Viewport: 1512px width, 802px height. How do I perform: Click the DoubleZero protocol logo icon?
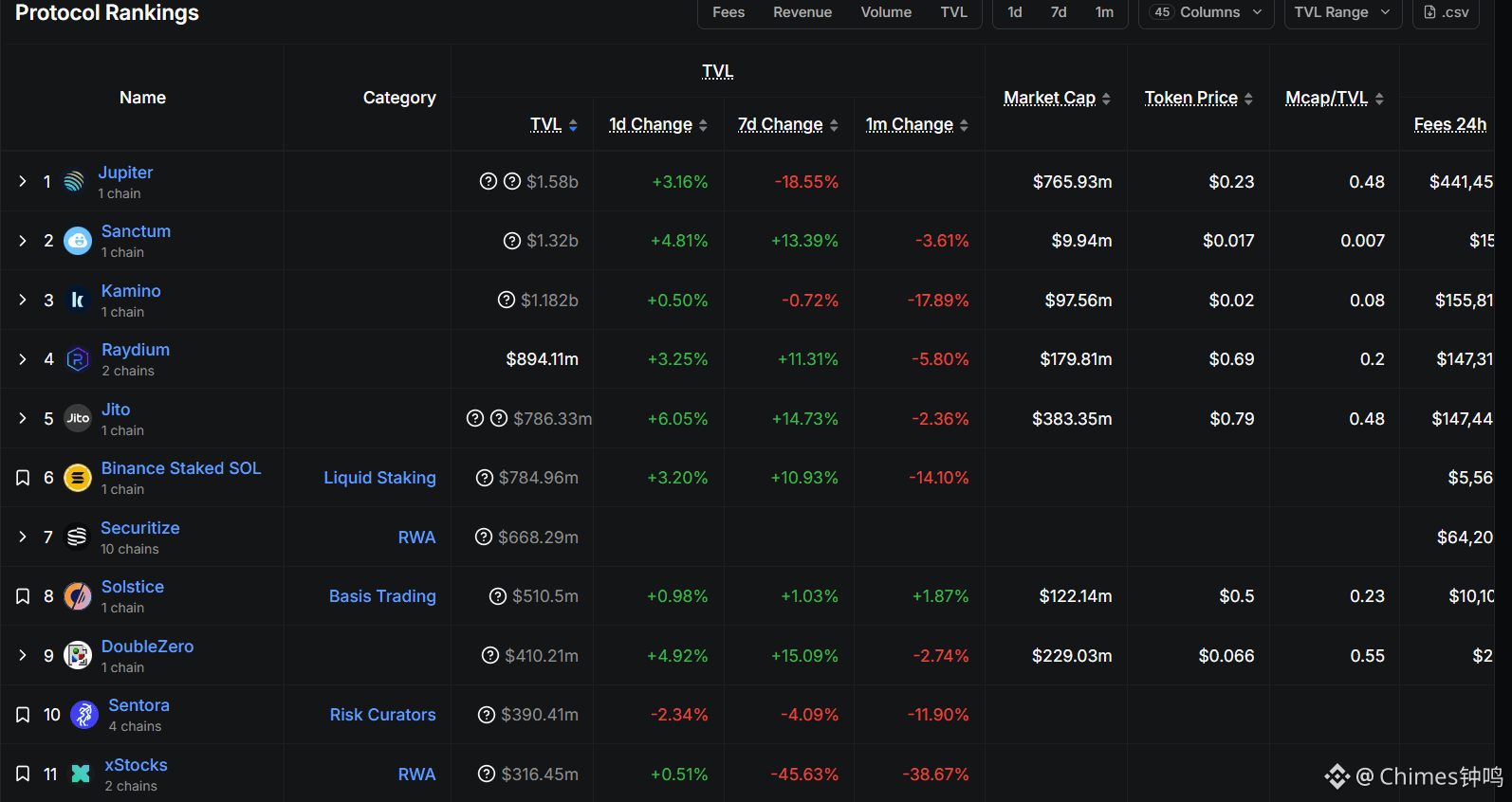click(78, 655)
